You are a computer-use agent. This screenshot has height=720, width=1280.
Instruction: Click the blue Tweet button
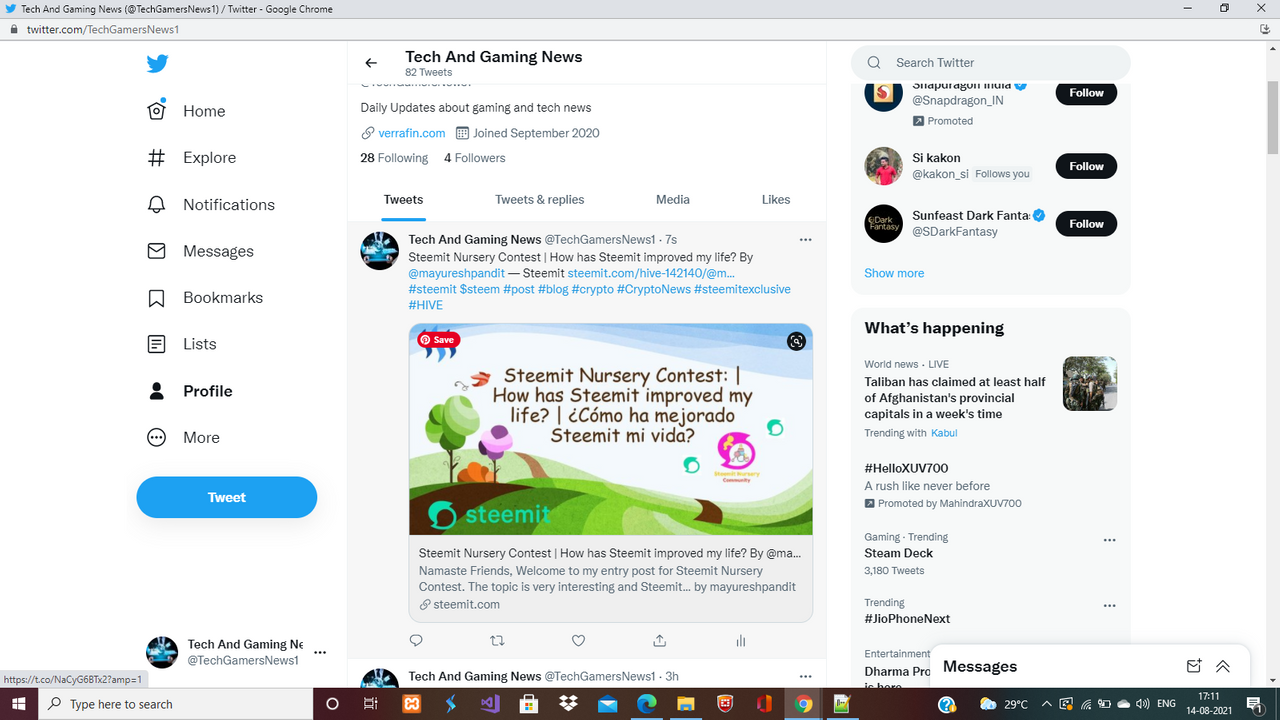(x=227, y=497)
